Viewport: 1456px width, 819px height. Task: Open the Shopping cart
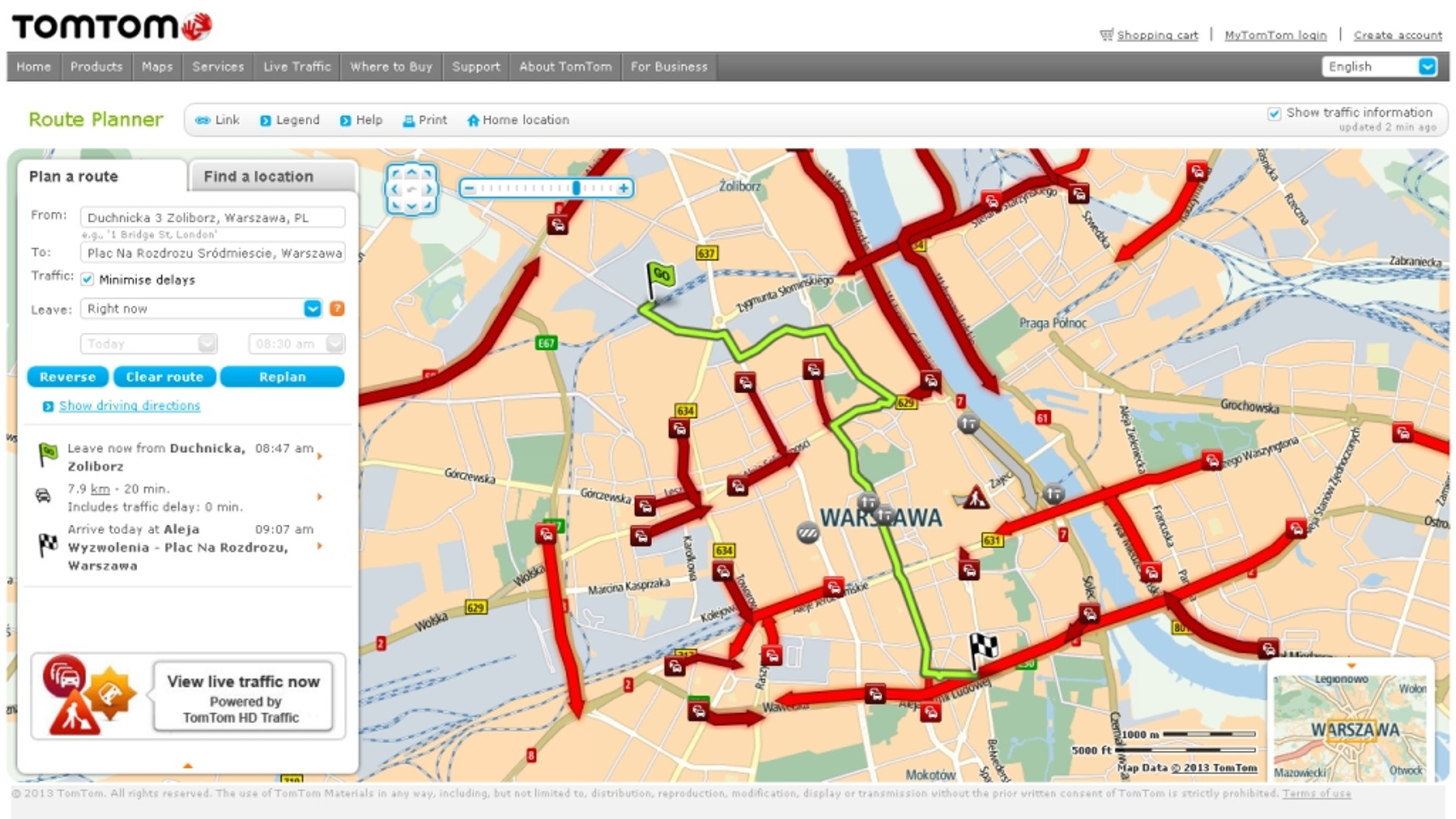(x=1155, y=34)
